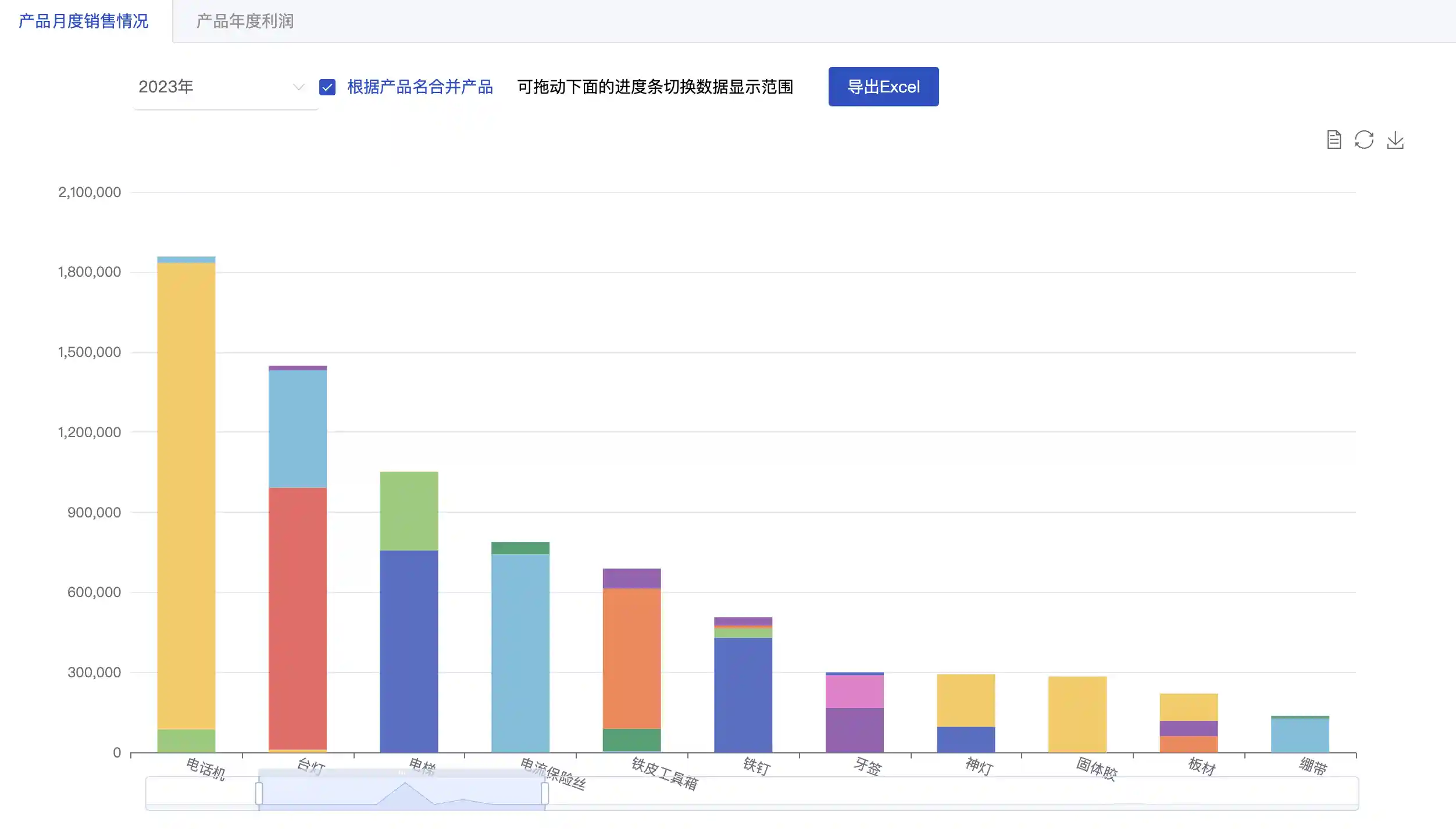Click the pink segment of 牙签 bar
The width and height of the screenshot is (1456, 829).
(854, 691)
